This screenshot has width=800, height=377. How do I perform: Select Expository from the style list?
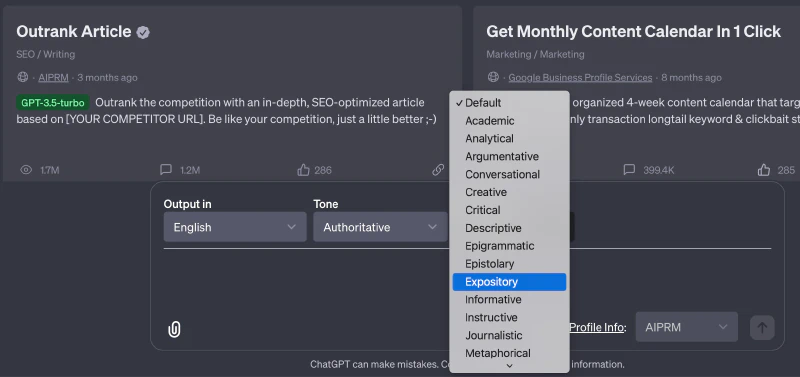509,282
